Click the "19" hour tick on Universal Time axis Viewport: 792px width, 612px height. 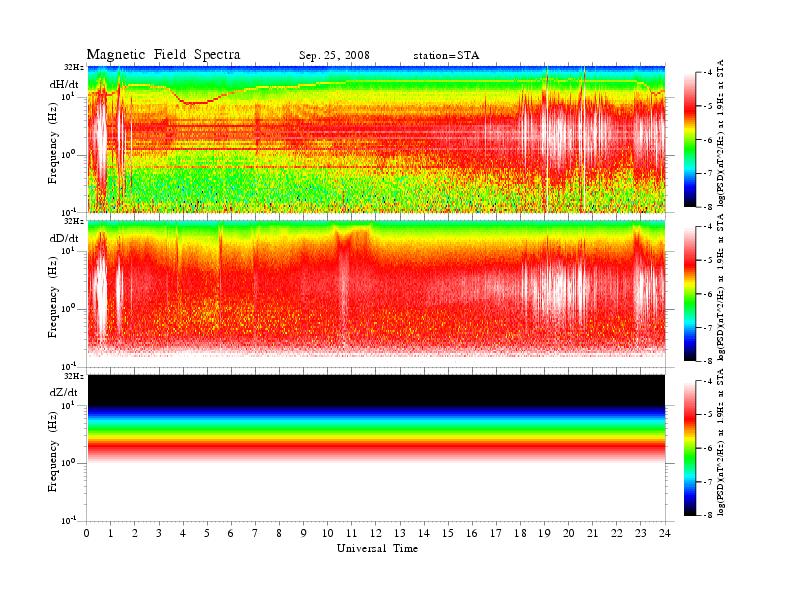coord(544,533)
